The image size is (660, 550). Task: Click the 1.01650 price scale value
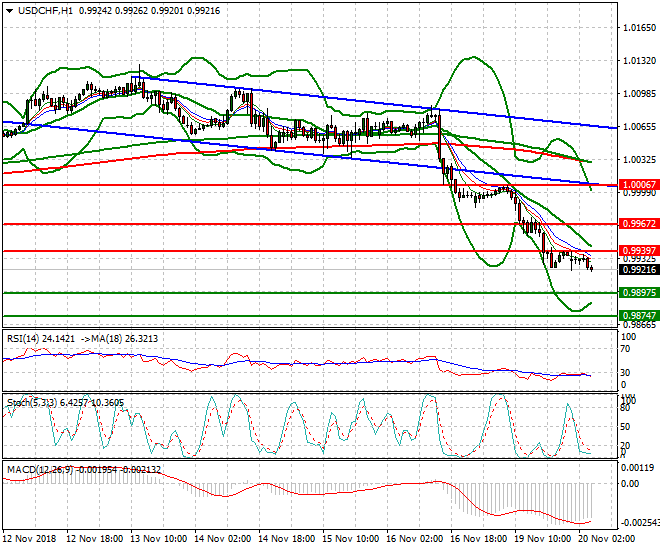tap(639, 28)
